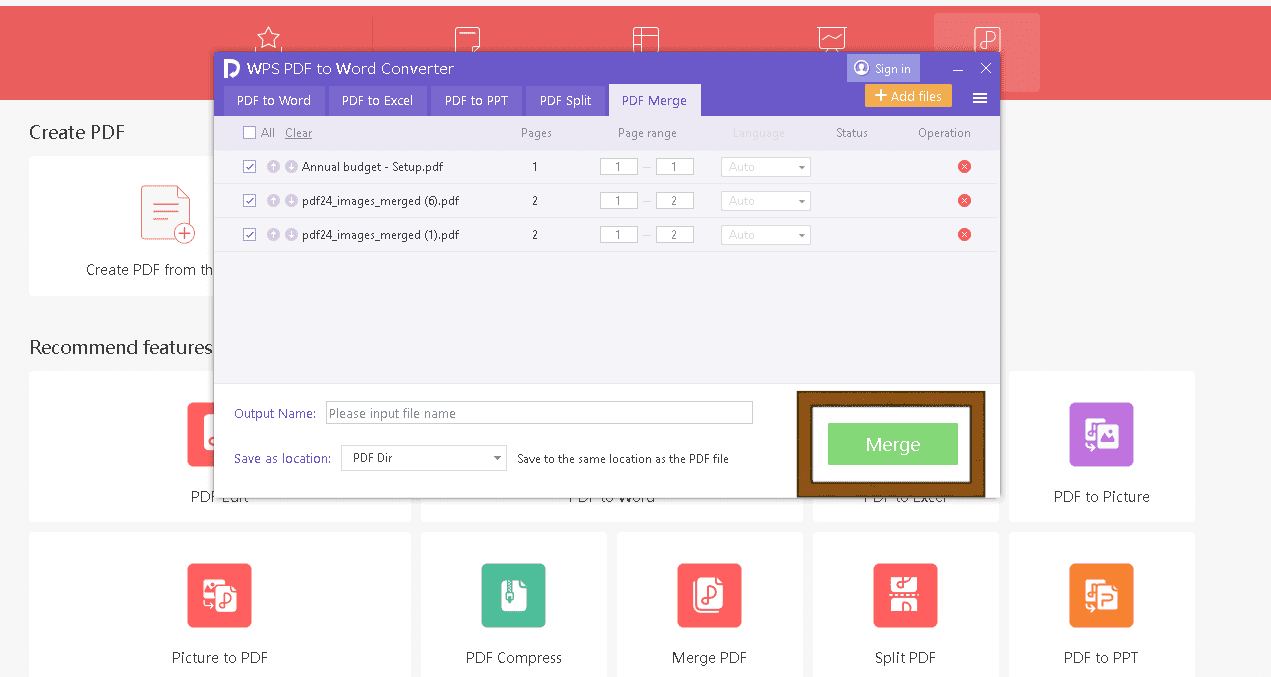The image size is (1271, 677).
Task: Move pdf24_images_merged (1).pdf up in list
Action: (x=273, y=235)
